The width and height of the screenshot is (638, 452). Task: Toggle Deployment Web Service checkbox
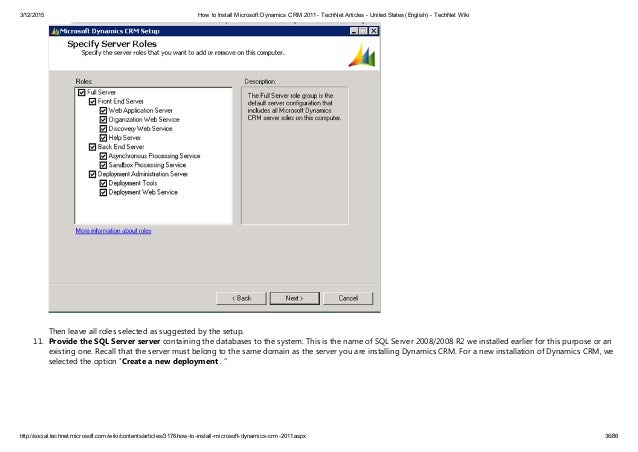[x=103, y=192]
